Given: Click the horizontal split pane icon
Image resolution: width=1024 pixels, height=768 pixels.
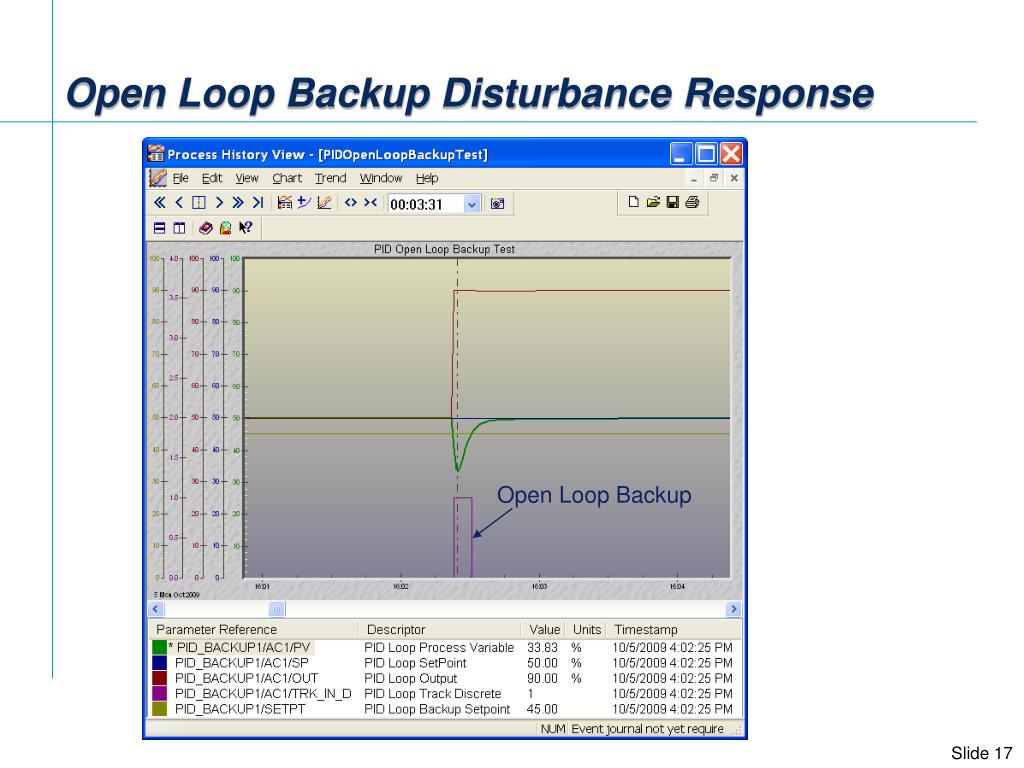Looking at the screenshot, I should click(159, 228).
